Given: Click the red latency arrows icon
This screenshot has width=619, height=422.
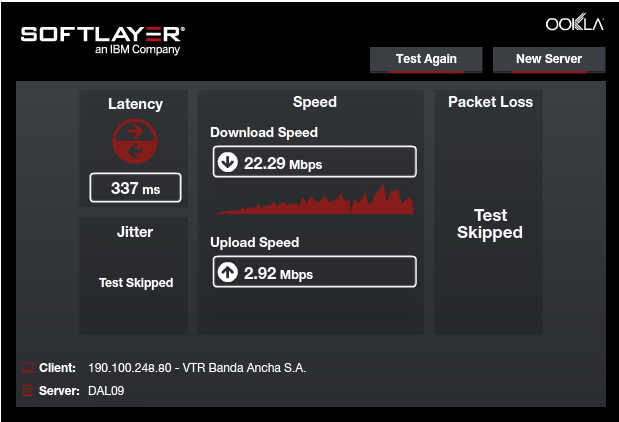Looking at the screenshot, I should [135, 141].
